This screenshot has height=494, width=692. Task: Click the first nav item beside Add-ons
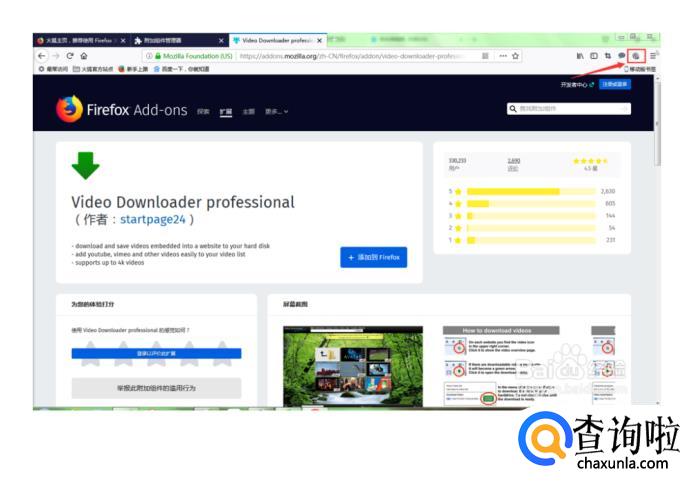[x=203, y=112]
